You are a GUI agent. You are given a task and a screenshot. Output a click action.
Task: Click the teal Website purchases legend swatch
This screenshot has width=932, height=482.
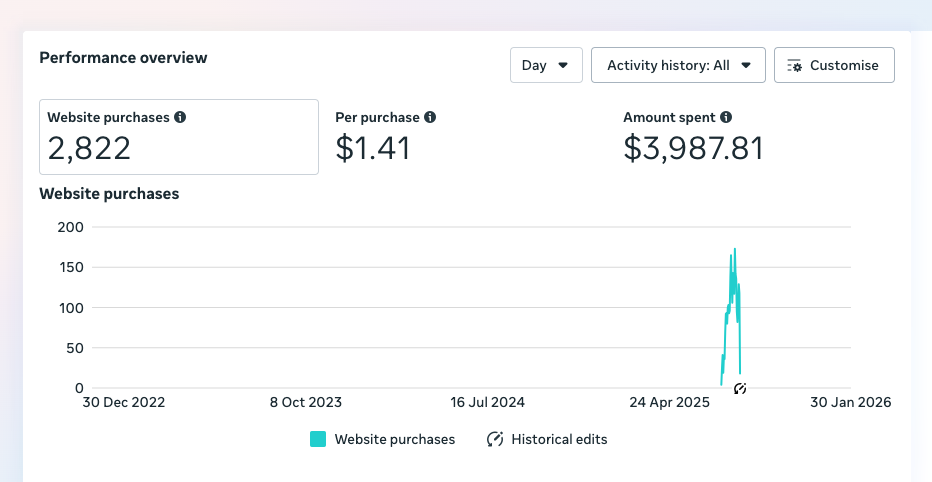click(318, 439)
